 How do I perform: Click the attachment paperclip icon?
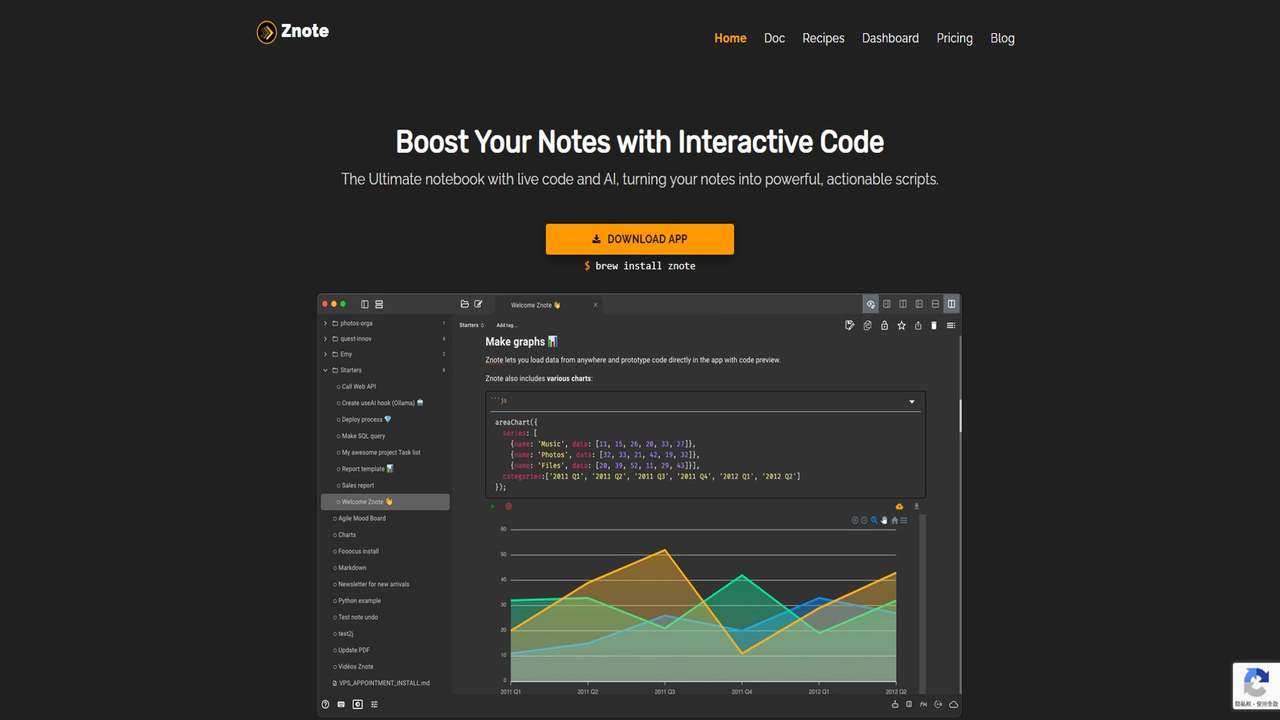[x=867, y=325]
